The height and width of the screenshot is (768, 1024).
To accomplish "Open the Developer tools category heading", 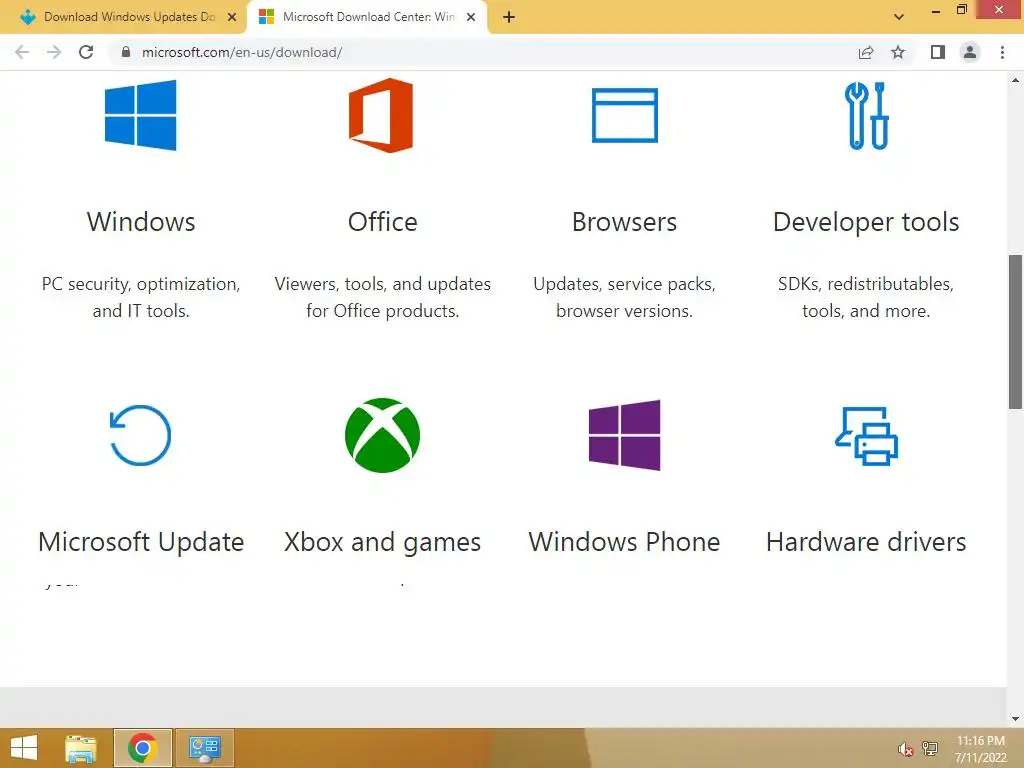I will coord(866,223).
